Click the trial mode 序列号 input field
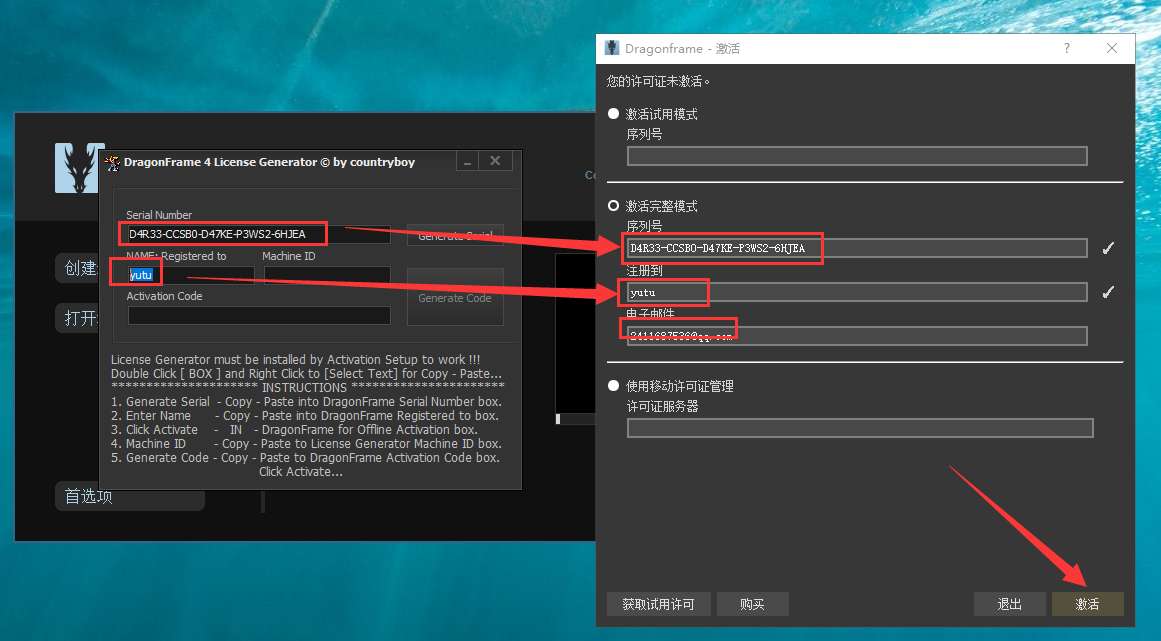Viewport: 1161px width, 641px height. coord(857,156)
